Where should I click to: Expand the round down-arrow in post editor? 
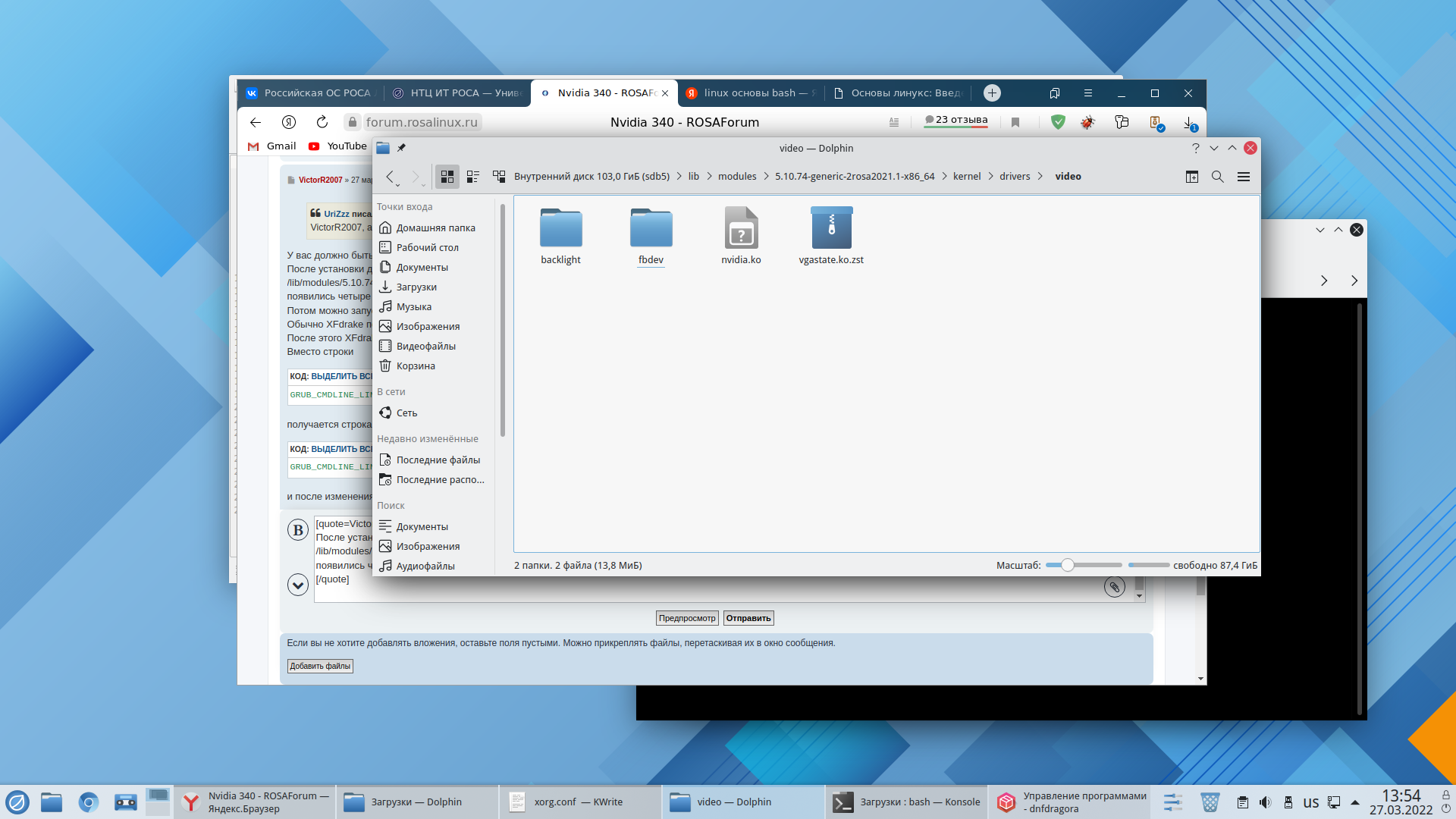(x=298, y=585)
